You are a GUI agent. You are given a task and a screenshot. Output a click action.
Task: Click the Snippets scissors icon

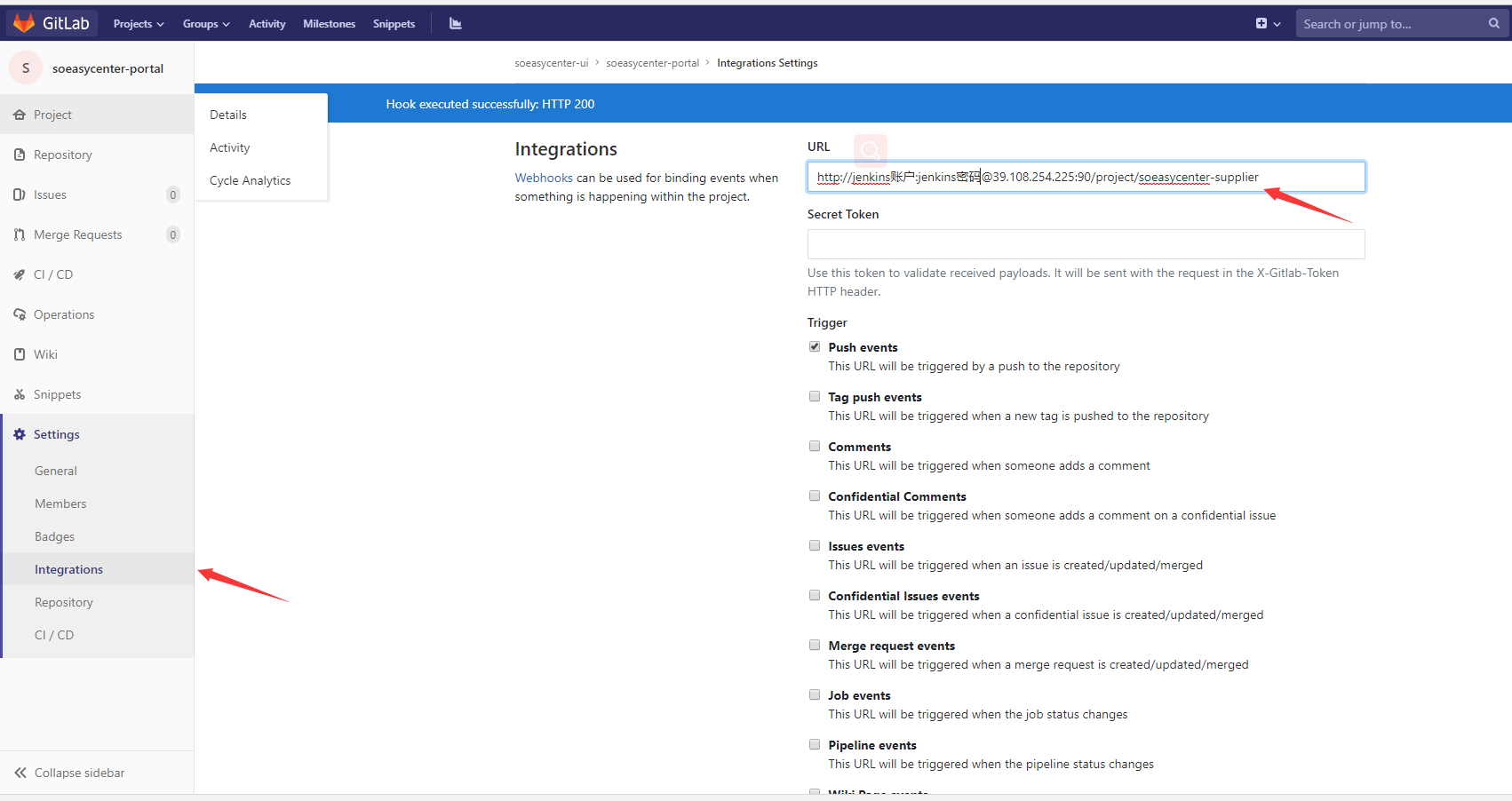coord(20,394)
